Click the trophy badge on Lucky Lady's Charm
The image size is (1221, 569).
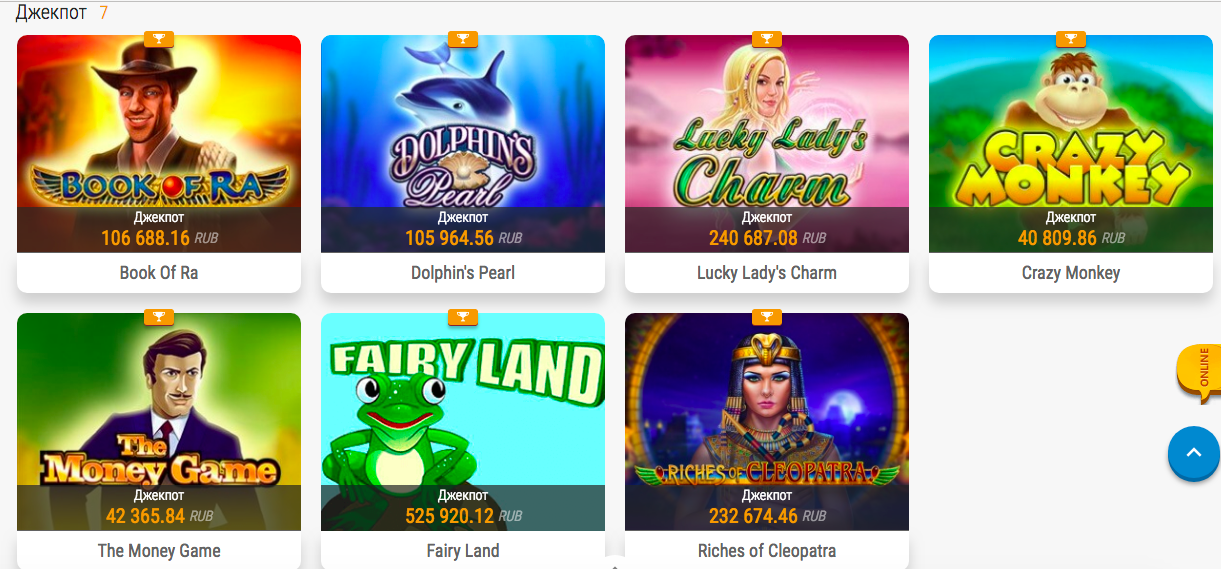767,39
